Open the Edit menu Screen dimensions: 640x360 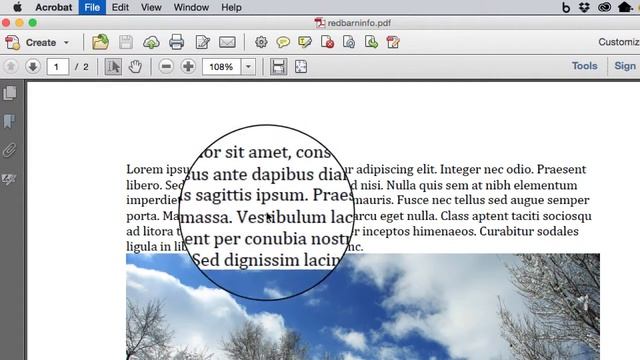pos(120,7)
